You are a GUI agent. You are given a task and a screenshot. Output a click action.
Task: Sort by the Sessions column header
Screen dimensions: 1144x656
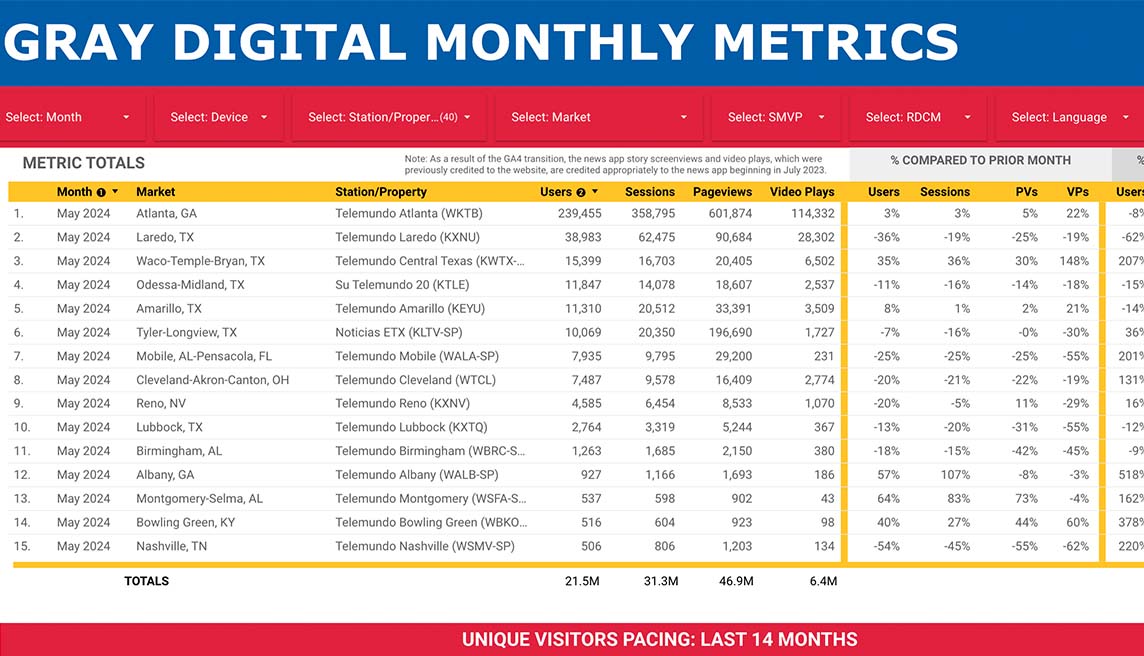pos(649,192)
